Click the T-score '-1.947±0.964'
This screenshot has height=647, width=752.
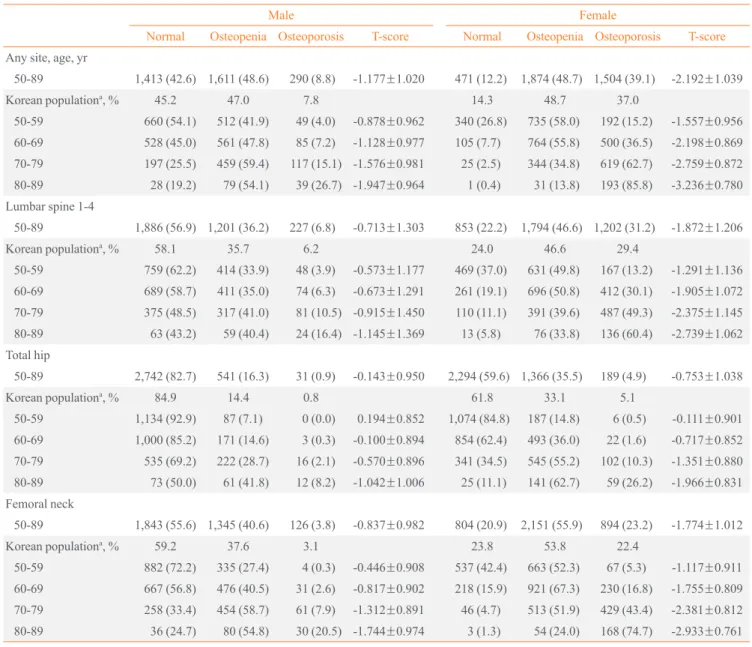[x=389, y=185]
